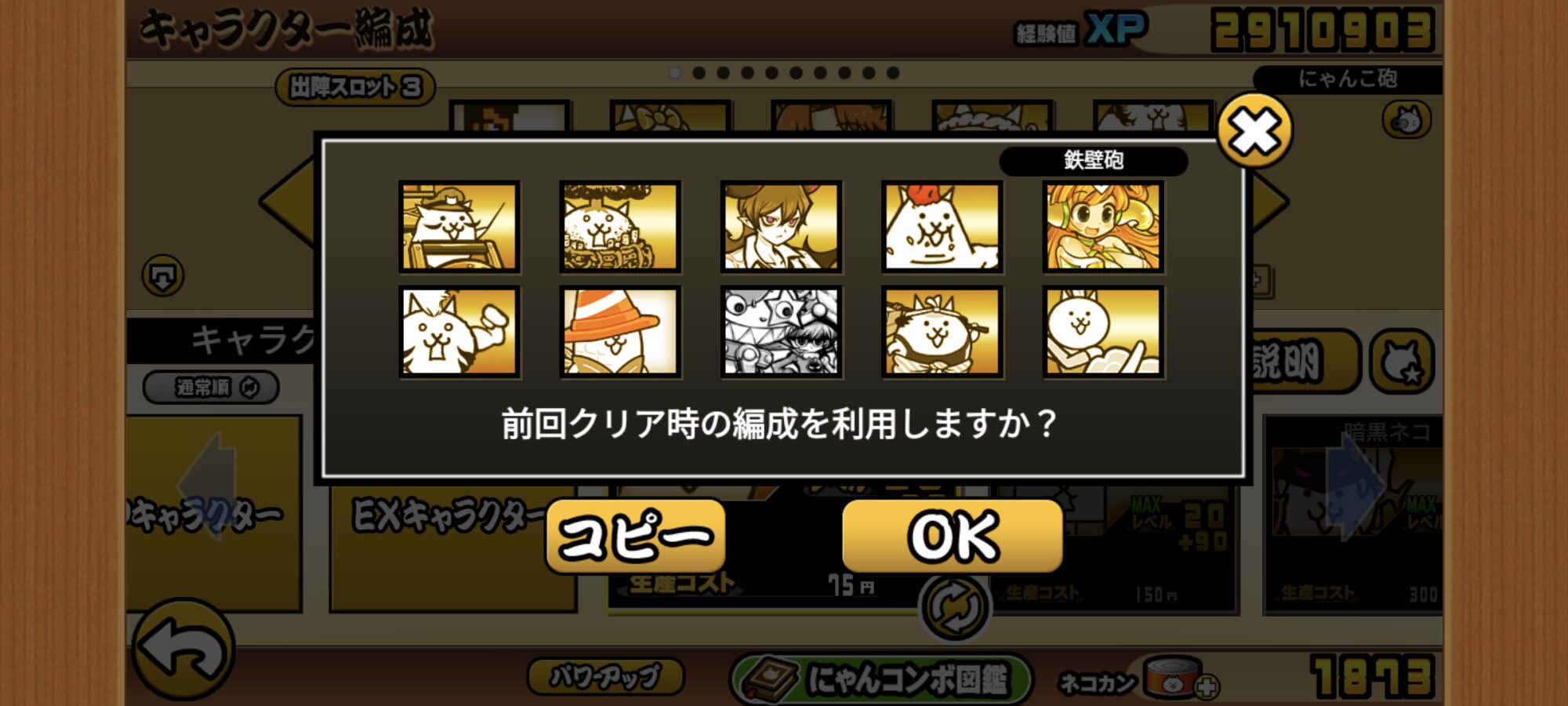The image size is (1568, 706).
Task: Close the dialog with the X button
Action: (x=1254, y=130)
